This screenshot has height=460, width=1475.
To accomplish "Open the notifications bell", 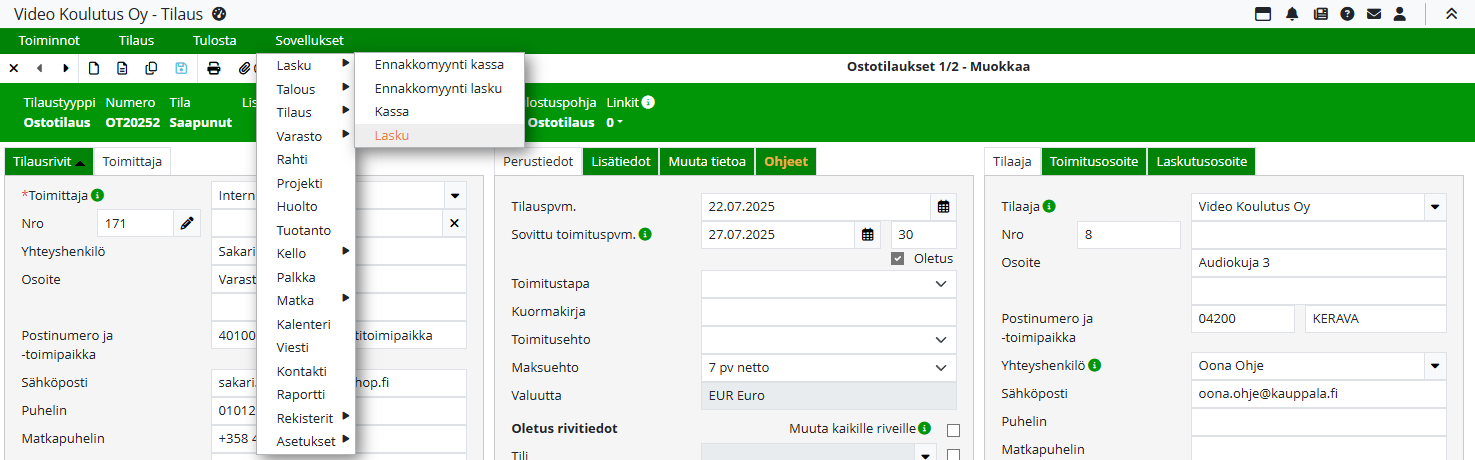I will 1292,14.
